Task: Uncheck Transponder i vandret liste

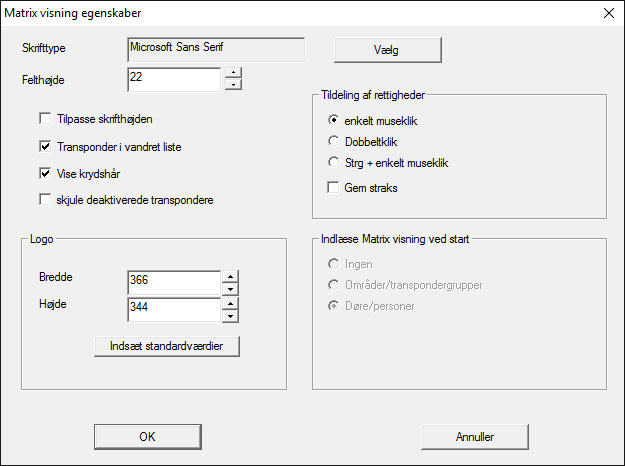Action: coord(45,146)
